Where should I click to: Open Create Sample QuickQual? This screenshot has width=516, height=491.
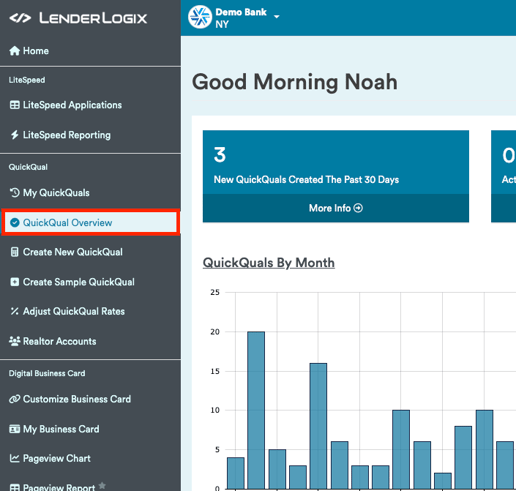coord(90,282)
